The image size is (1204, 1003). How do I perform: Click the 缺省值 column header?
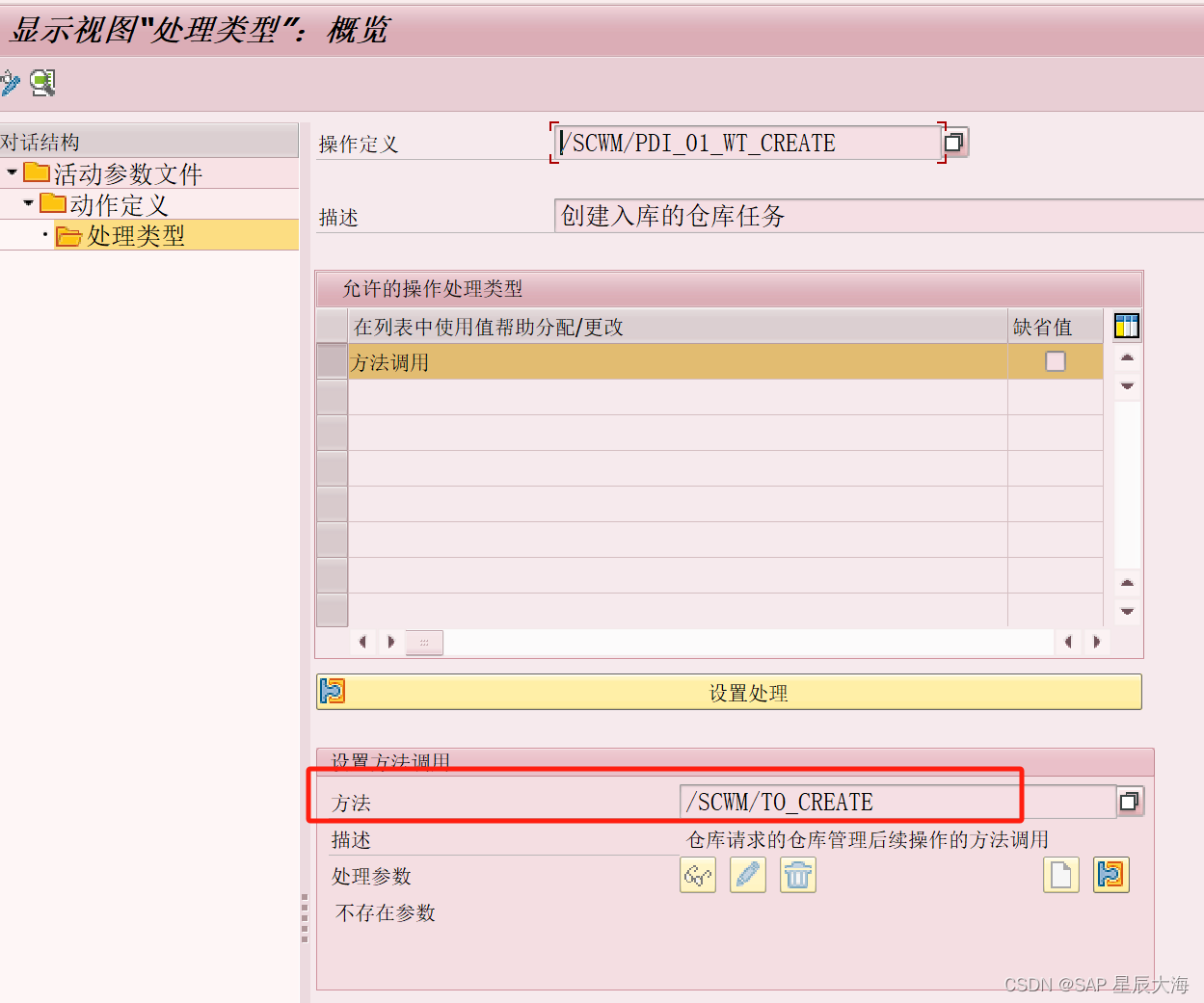pyautogui.click(x=1056, y=327)
